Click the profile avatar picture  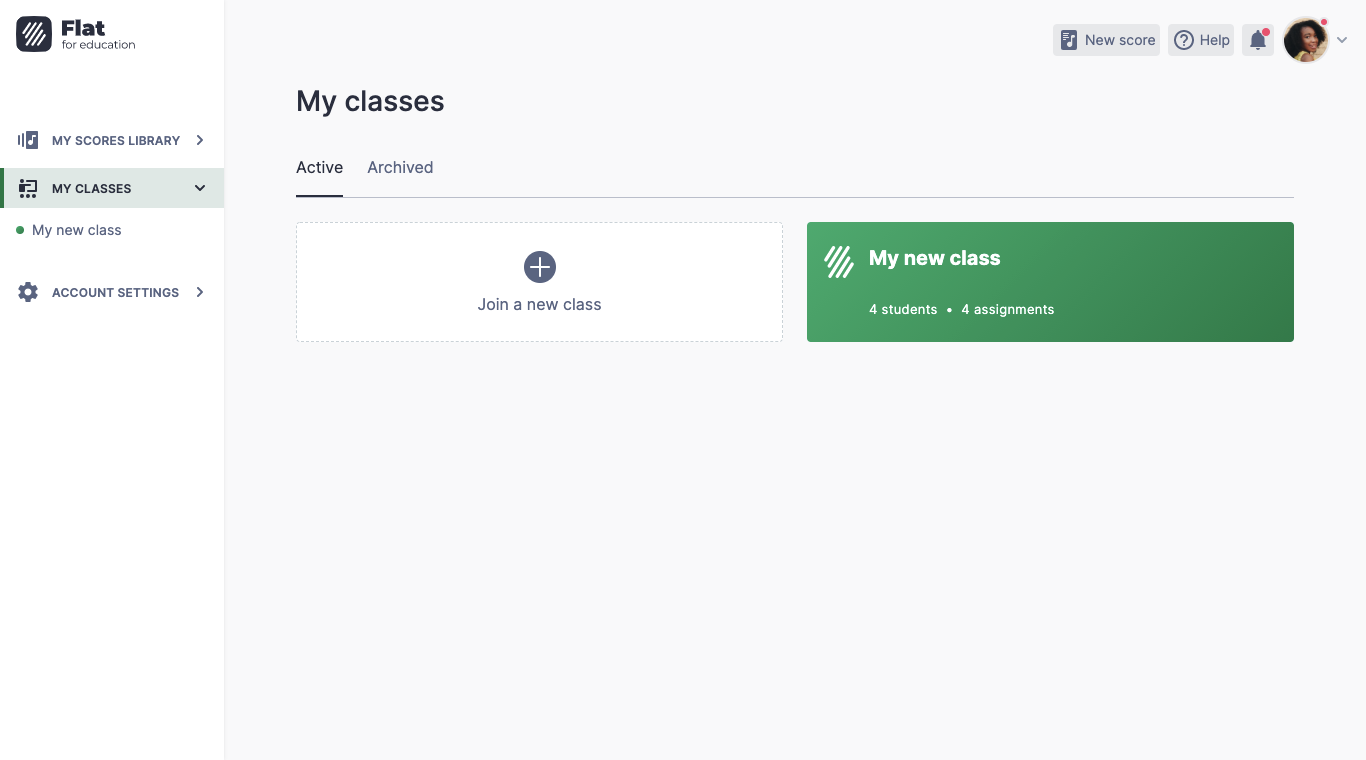point(1306,40)
